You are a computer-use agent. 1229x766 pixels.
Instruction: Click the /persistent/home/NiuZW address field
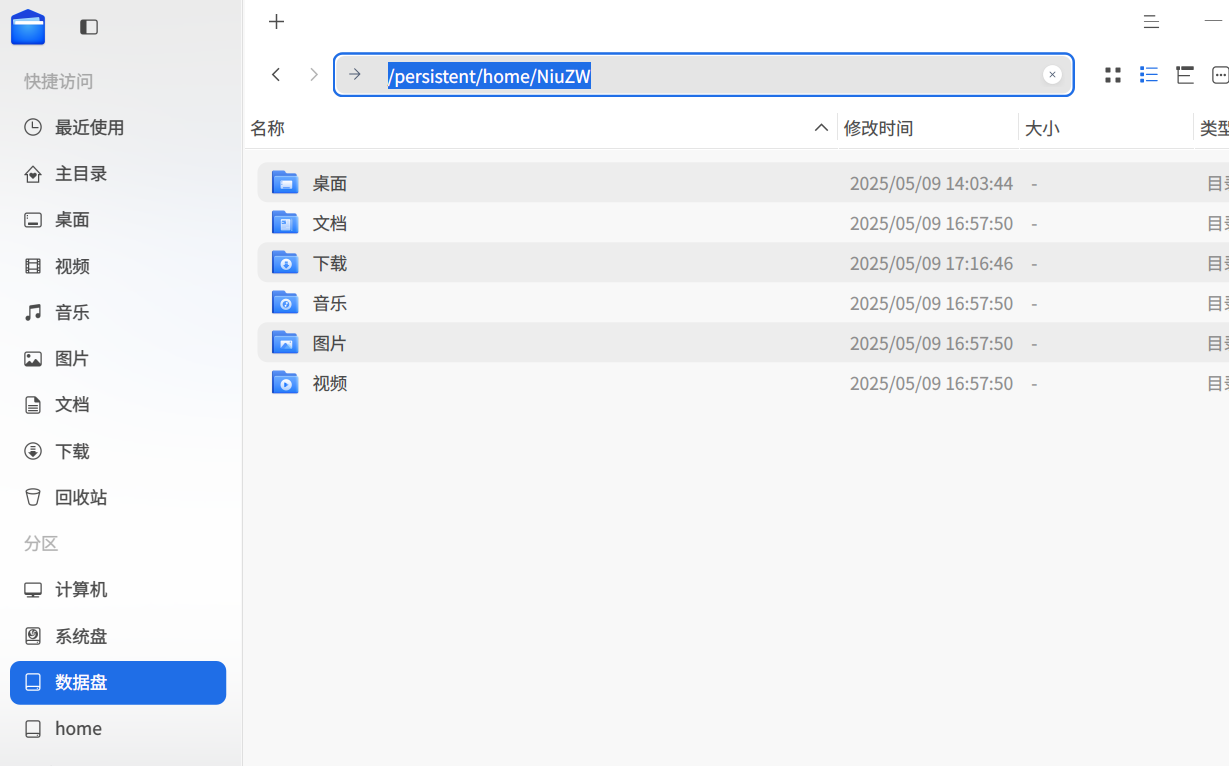coord(704,75)
